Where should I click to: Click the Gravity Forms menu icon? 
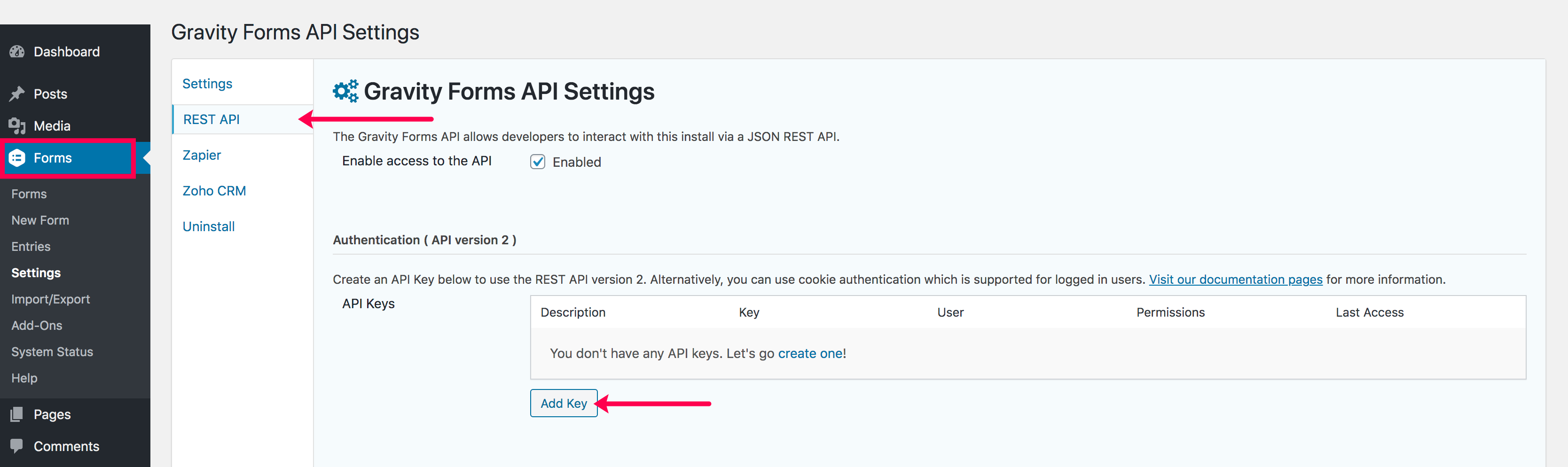[17, 158]
